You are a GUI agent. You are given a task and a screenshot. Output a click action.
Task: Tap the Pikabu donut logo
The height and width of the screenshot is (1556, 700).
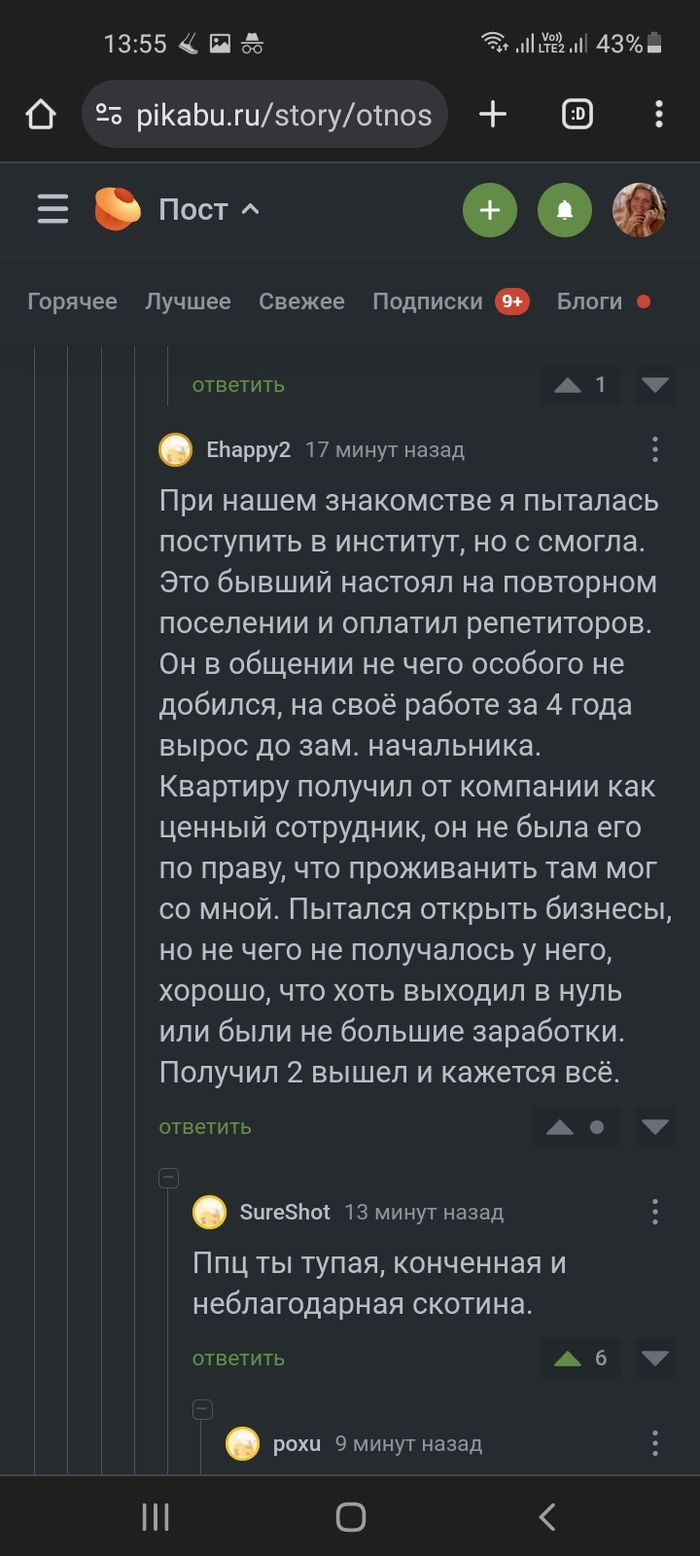pyautogui.click(x=117, y=210)
